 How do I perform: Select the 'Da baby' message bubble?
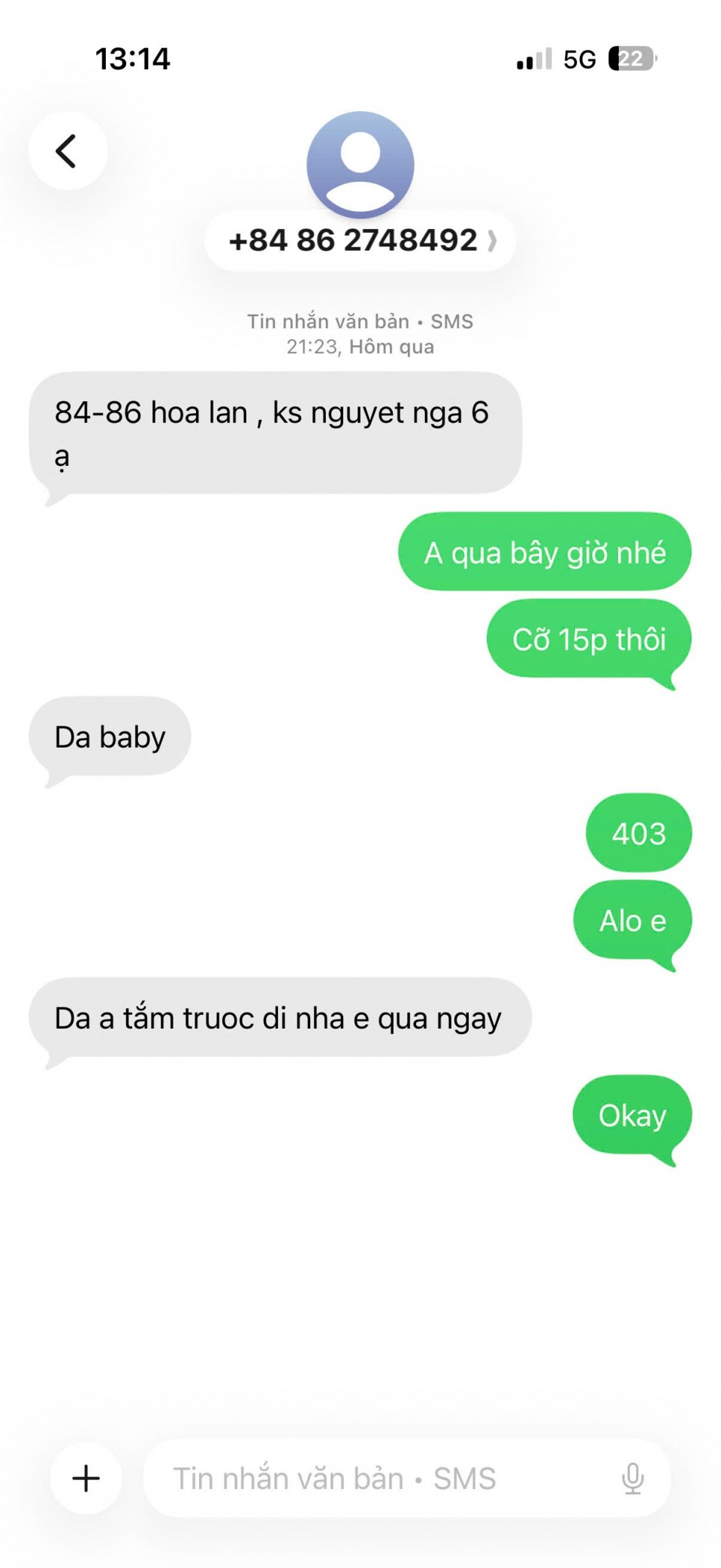(110, 739)
